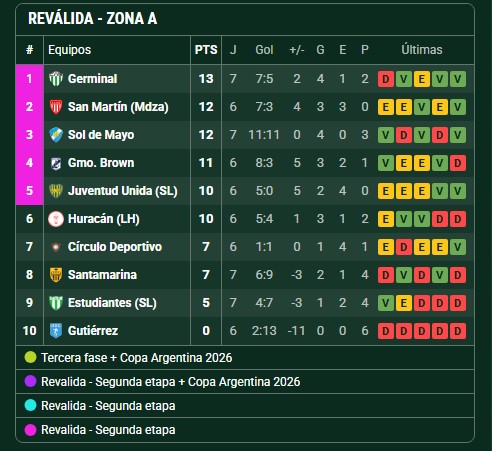
Task: Open the Gutiérrez team name link
Action: 93,331
